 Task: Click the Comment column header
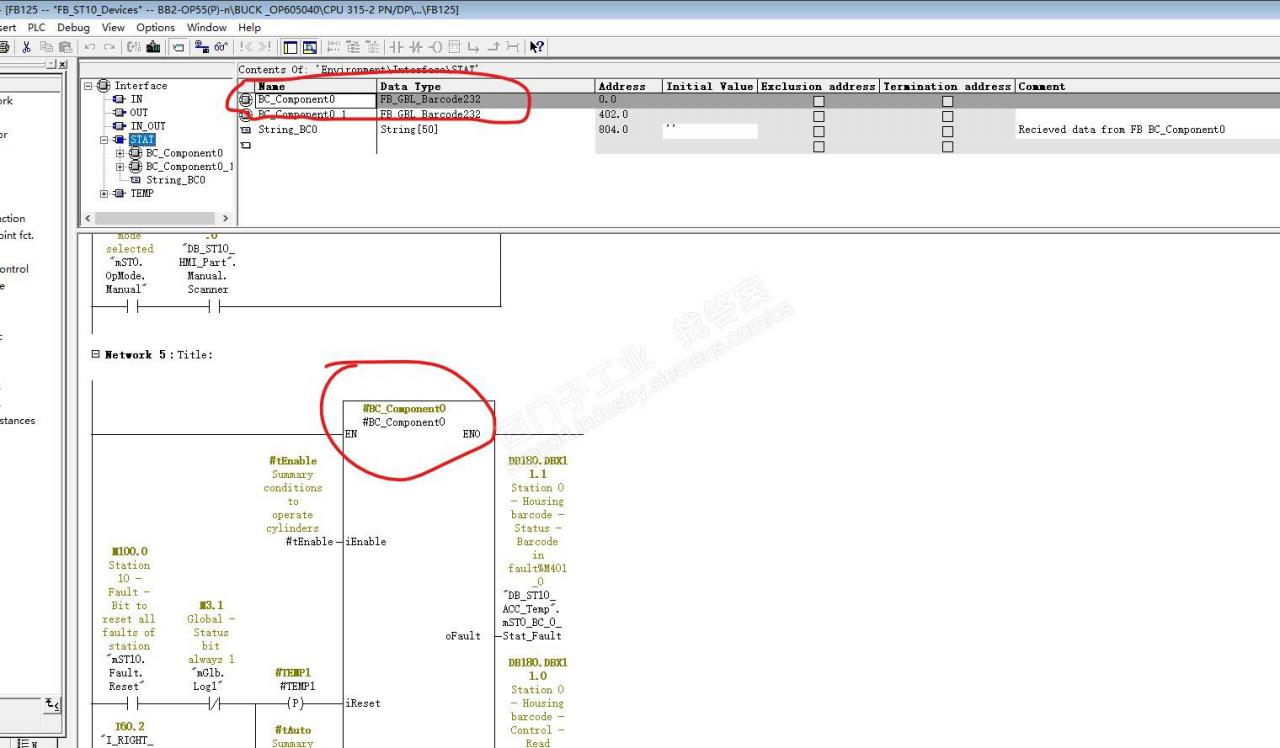(1148, 86)
